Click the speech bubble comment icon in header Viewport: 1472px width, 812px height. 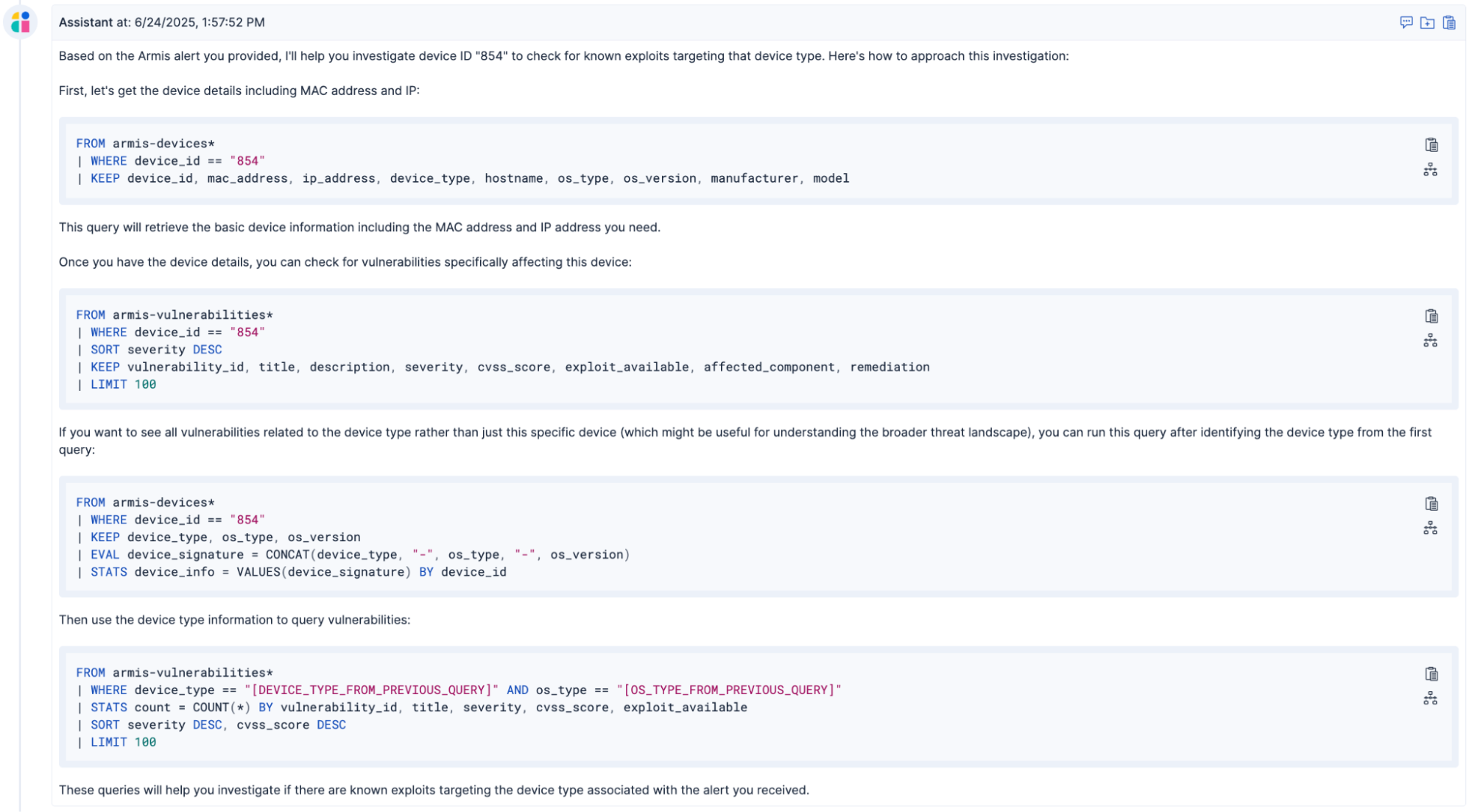pos(1406,22)
